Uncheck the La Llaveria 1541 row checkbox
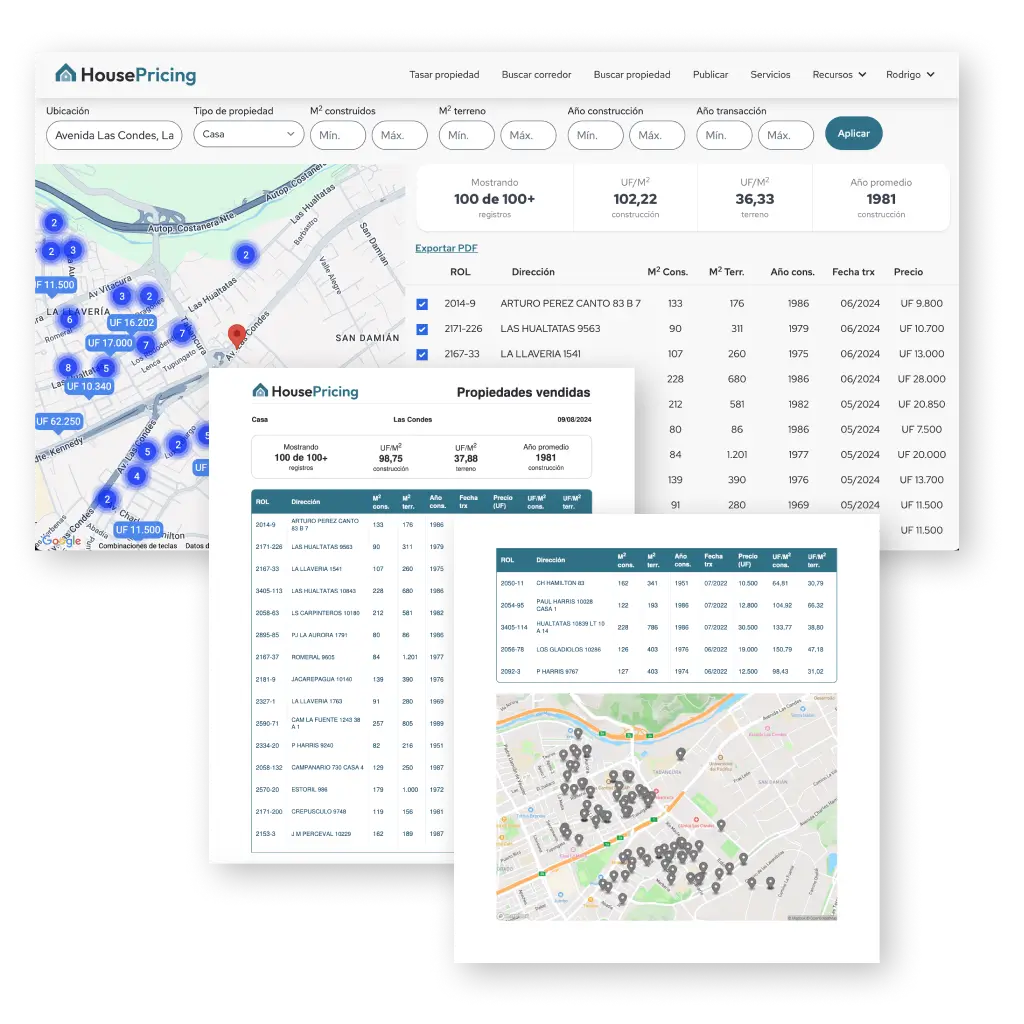The width and height of the screenshot is (1024, 1024). (x=422, y=354)
